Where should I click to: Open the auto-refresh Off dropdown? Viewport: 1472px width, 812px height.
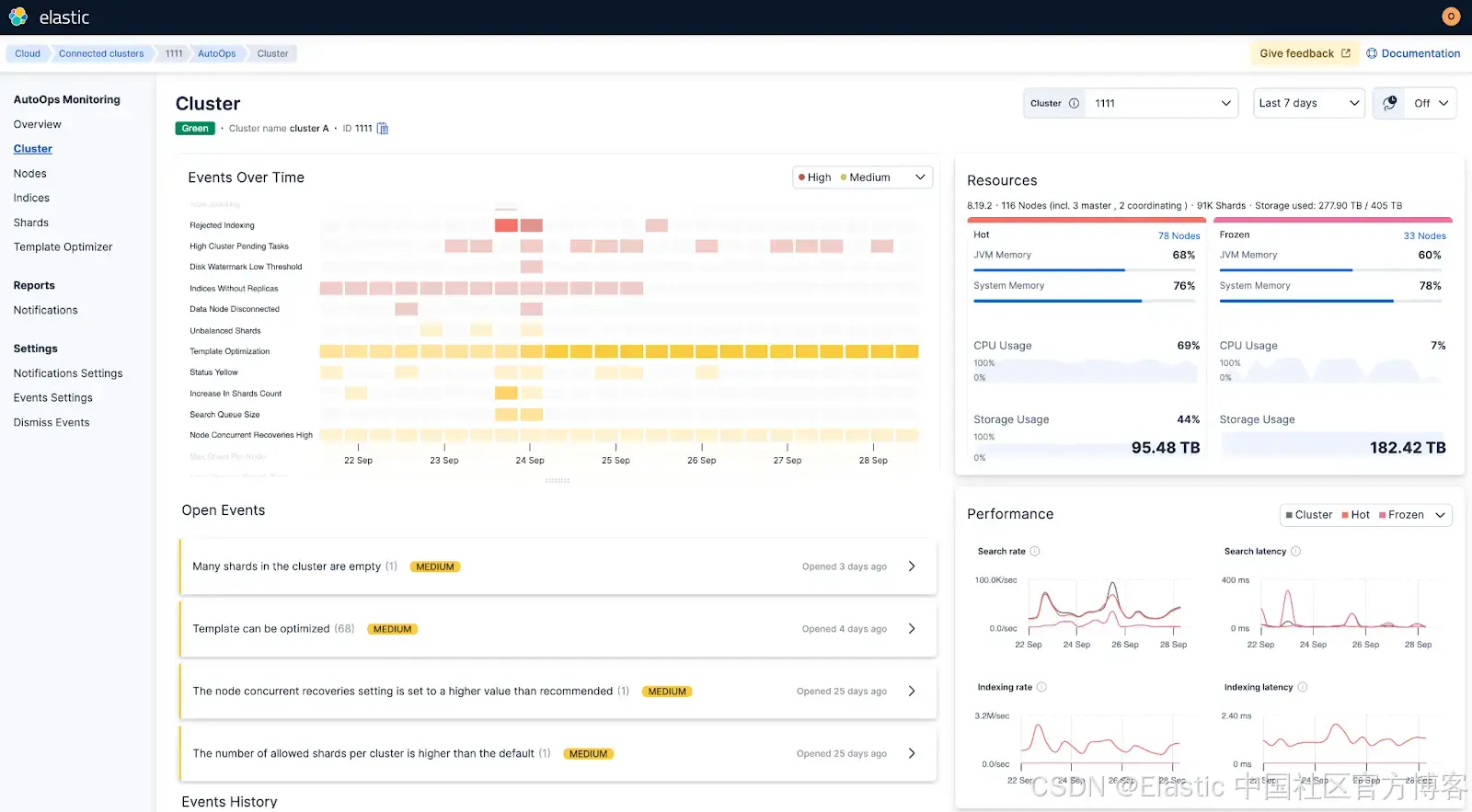tap(1432, 103)
